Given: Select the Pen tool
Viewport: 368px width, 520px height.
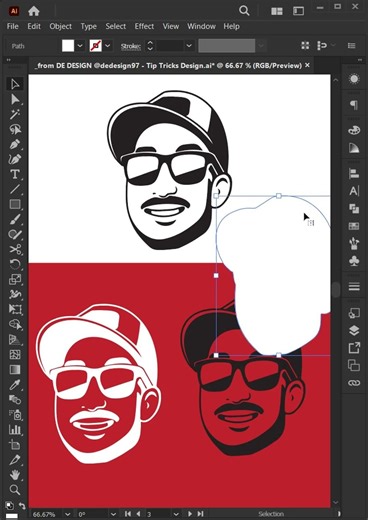Looking at the screenshot, I should pos(15,144).
